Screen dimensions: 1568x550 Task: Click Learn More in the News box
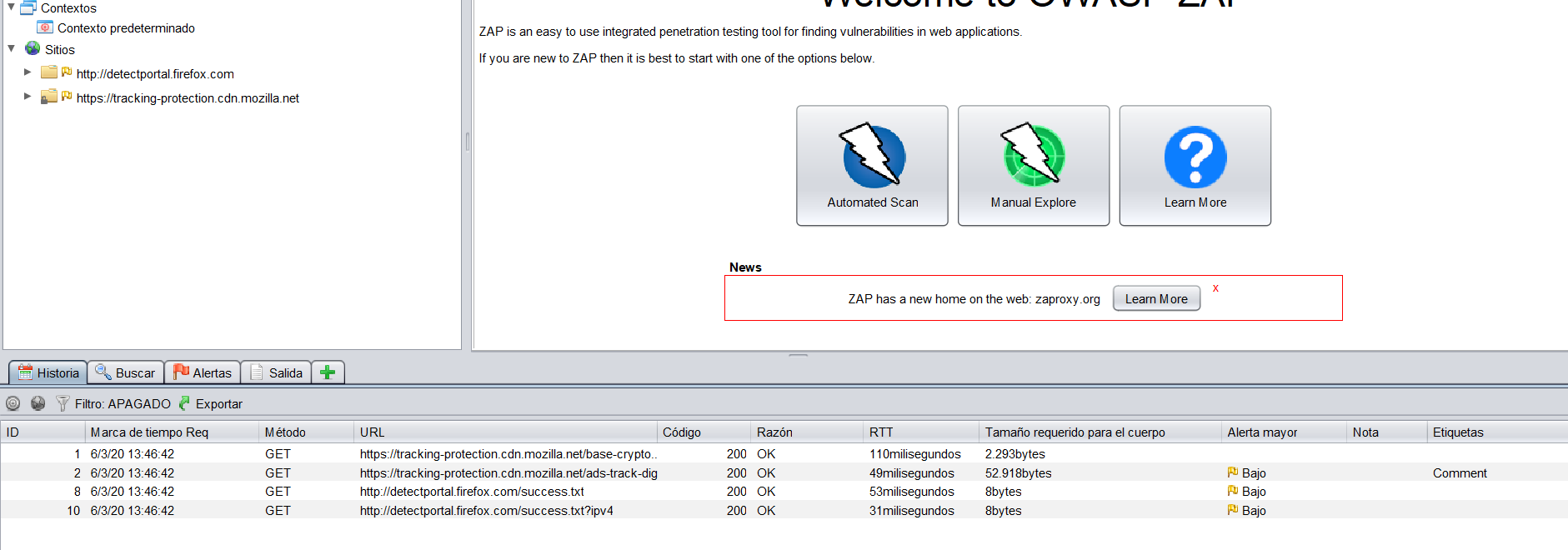pos(1156,298)
